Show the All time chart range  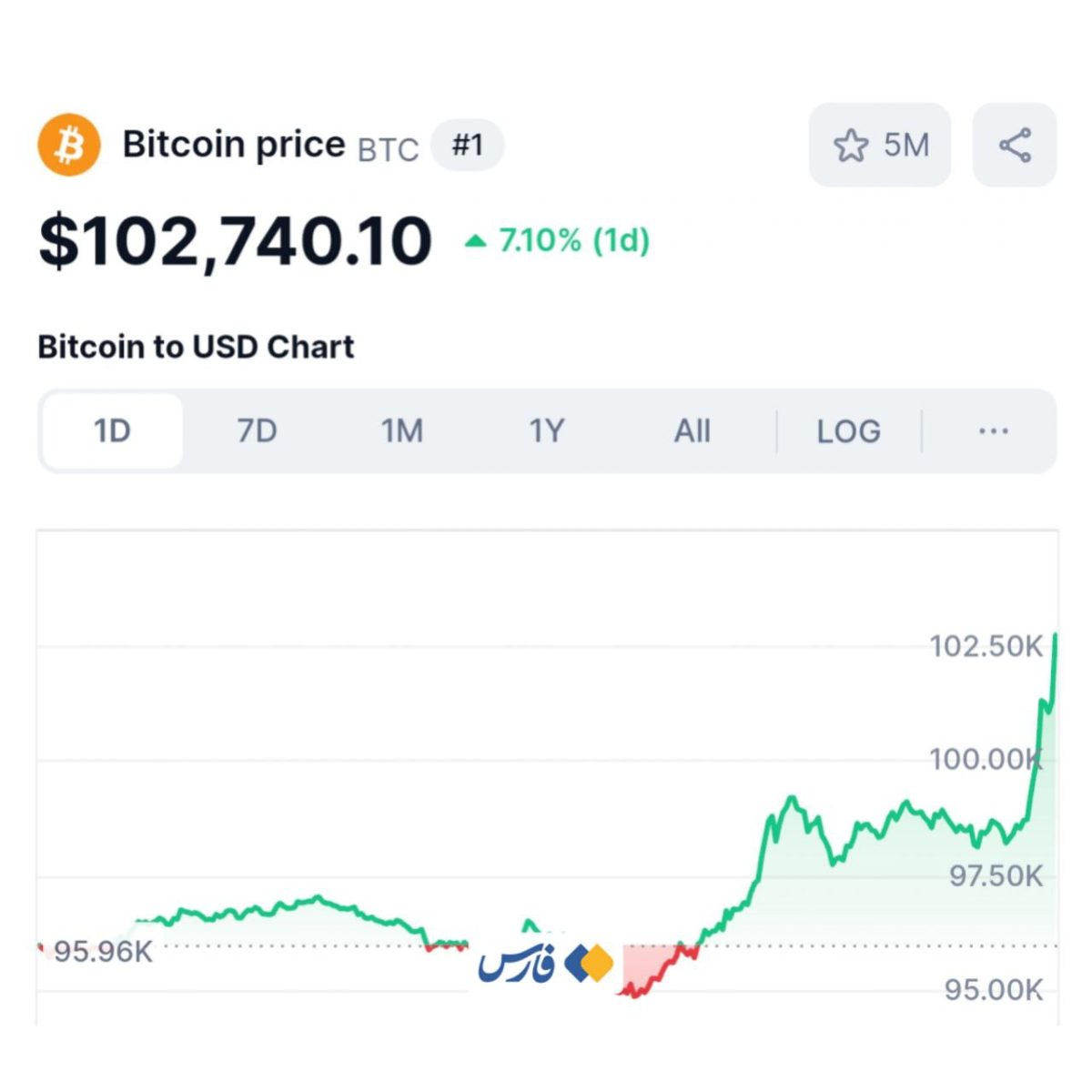pos(692,431)
